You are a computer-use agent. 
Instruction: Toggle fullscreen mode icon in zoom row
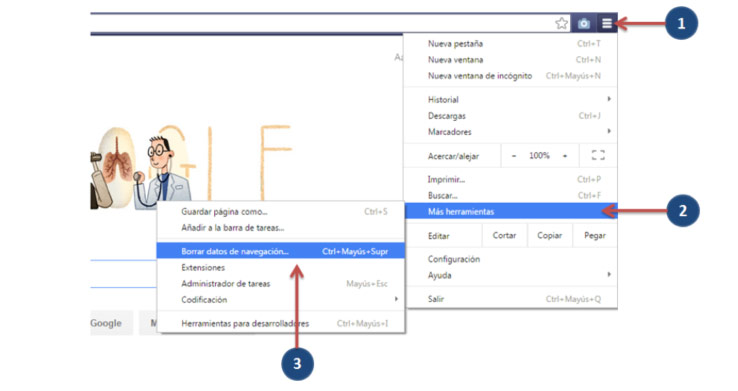click(x=598, y=155)
